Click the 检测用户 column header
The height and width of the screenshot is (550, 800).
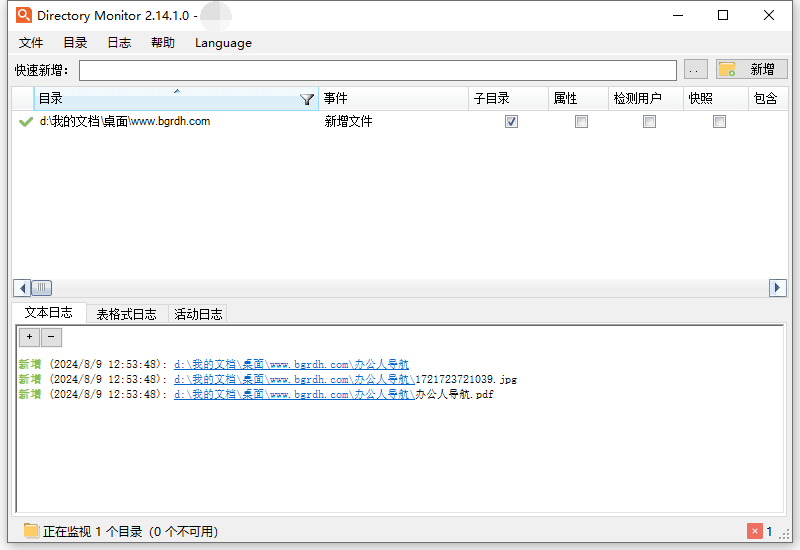pyautogui.click(x=645, y=98)
